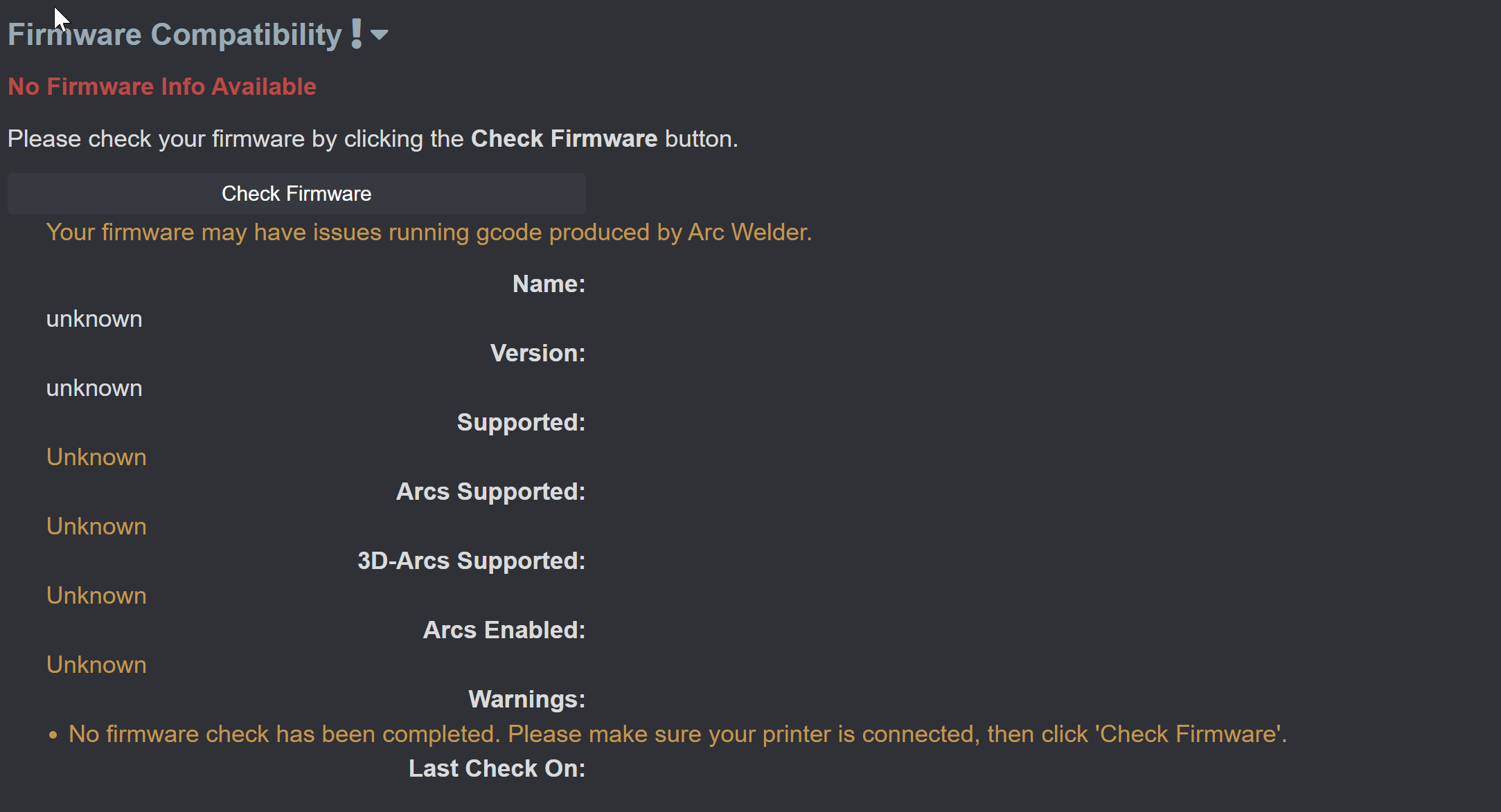
Task: Click the Name field label
Action: pyautogui.click(x=548, y=284)
